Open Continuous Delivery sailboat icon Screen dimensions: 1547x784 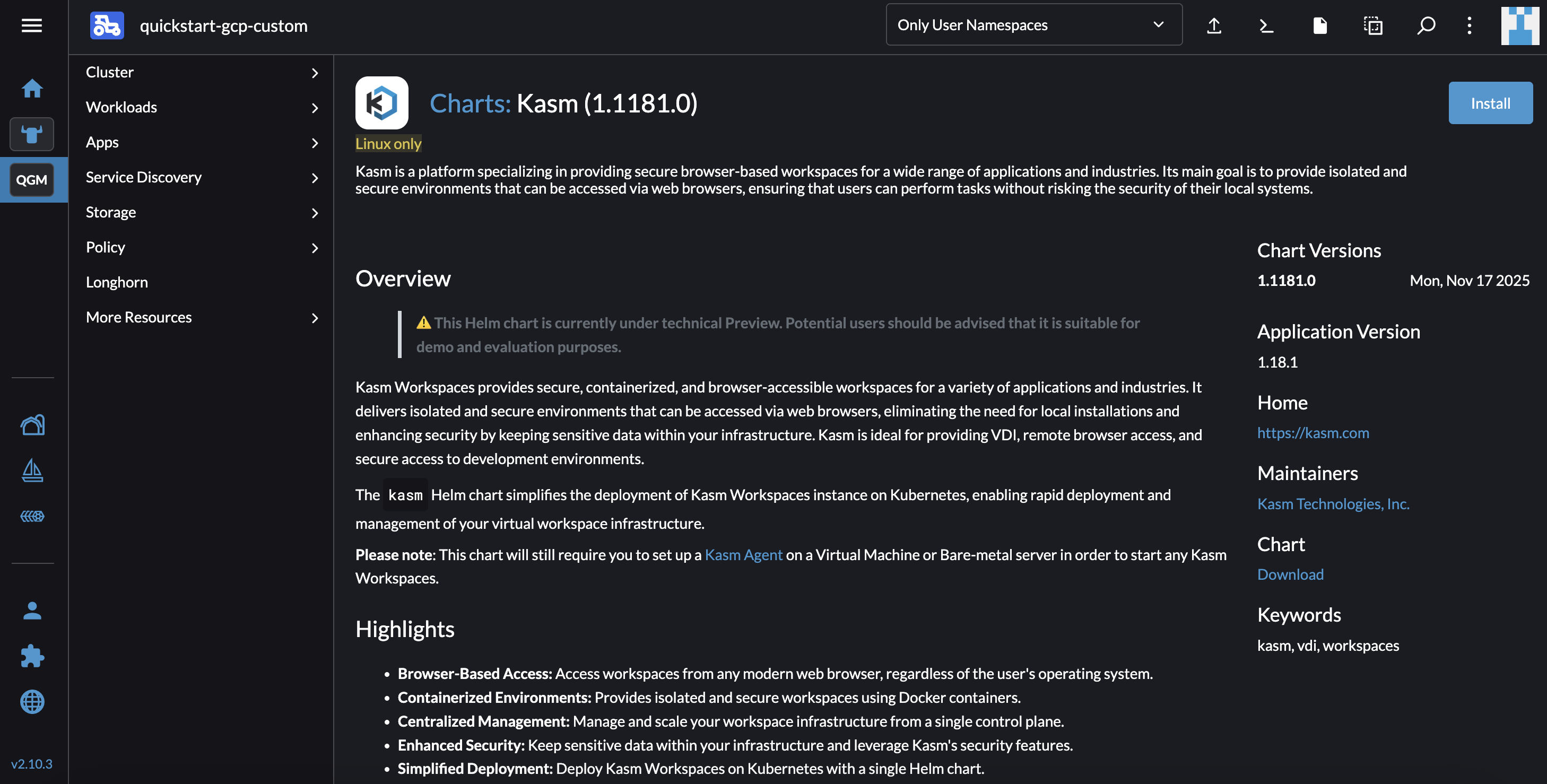pos(32,471)
